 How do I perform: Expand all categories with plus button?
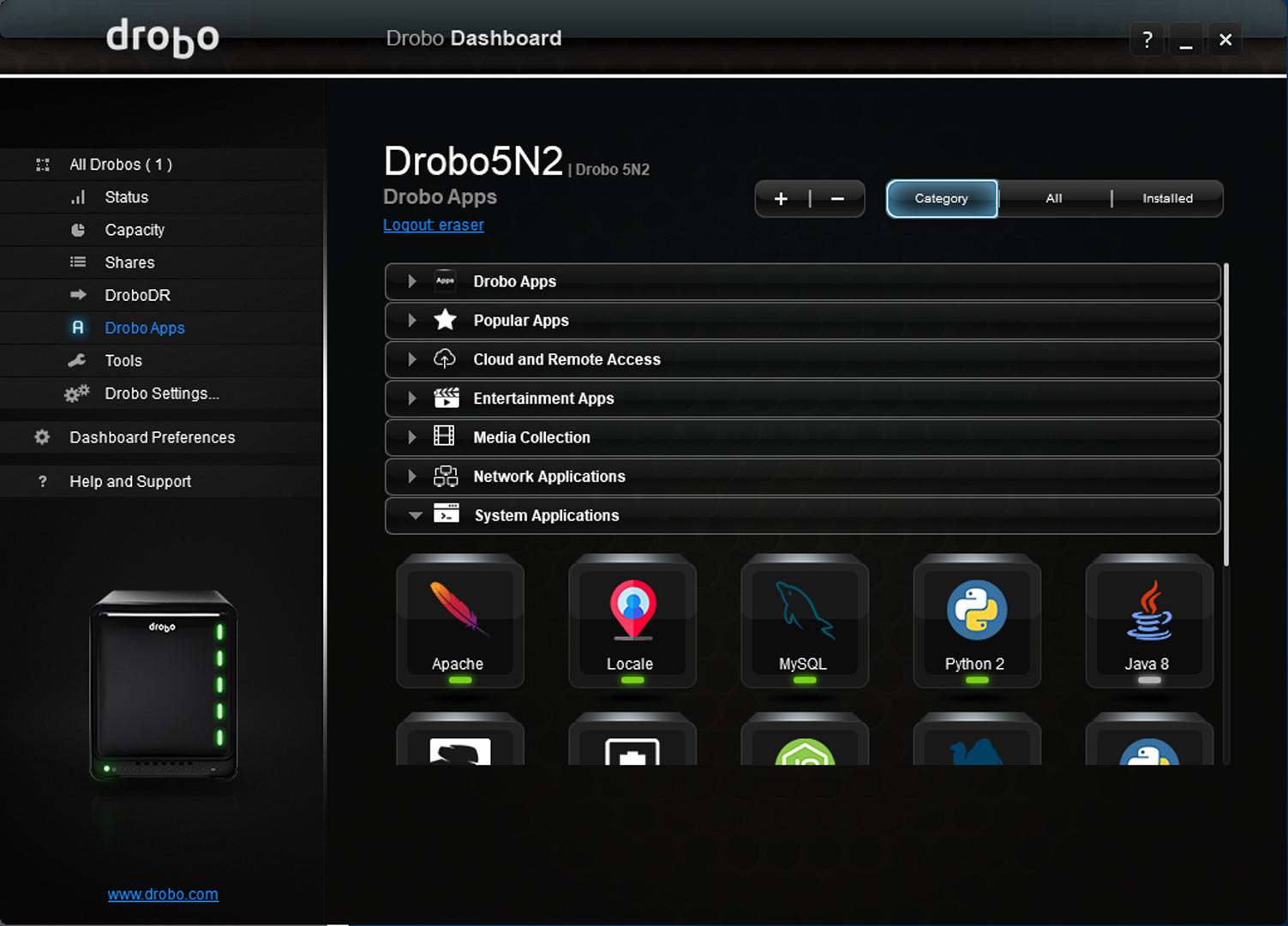(782, 199)
